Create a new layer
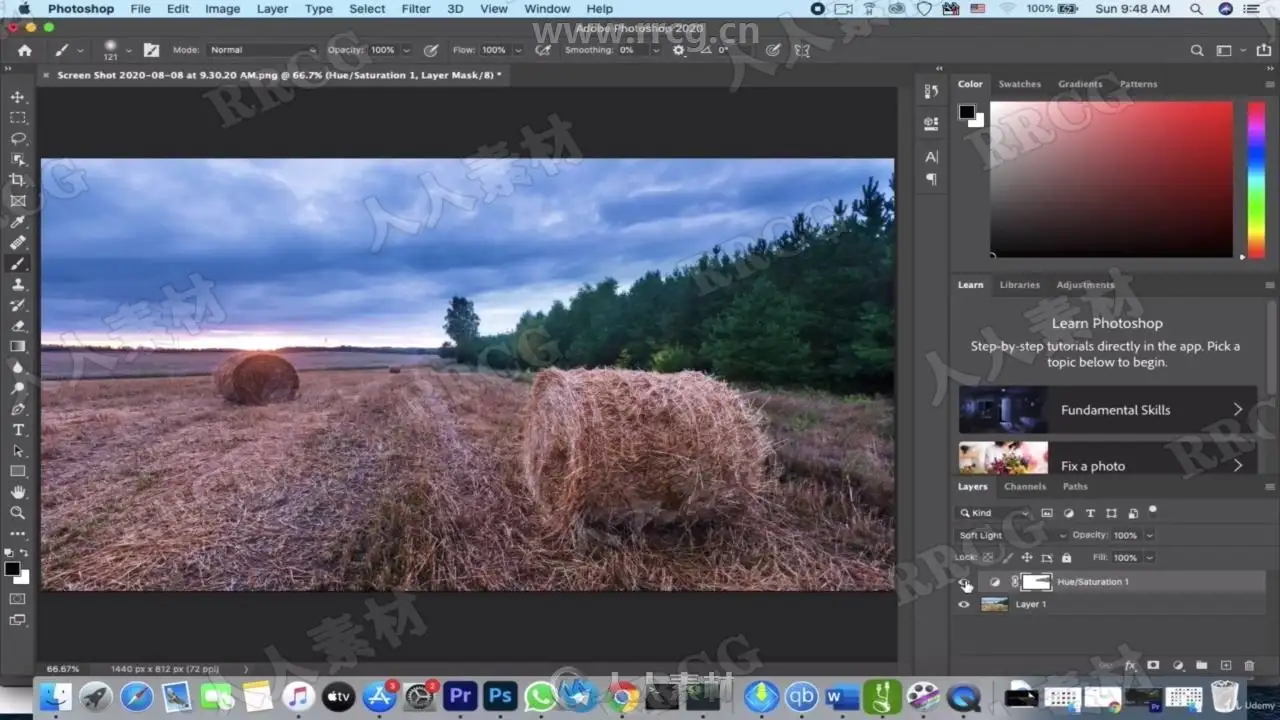 coord(1226,665)
